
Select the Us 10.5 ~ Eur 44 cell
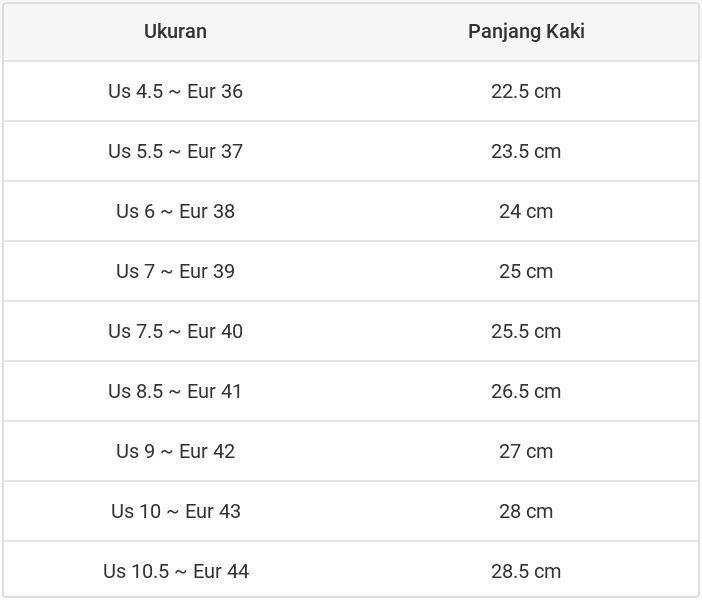[x=175, y=571]
